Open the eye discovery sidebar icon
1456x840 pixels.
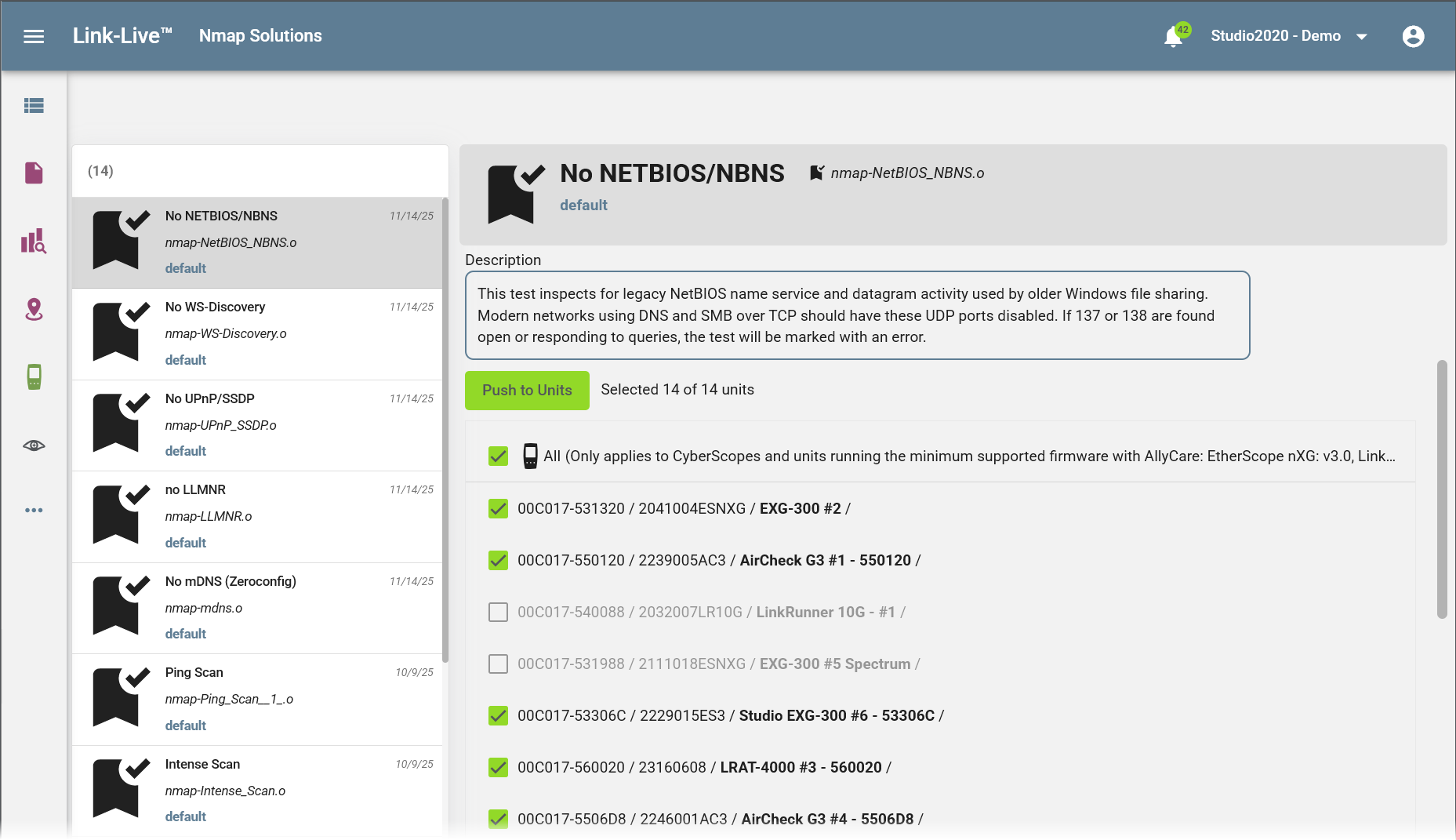(34, 445)
